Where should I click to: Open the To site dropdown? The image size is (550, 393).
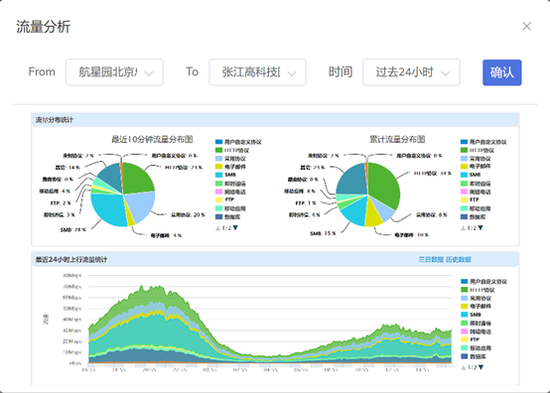point(257,72)
